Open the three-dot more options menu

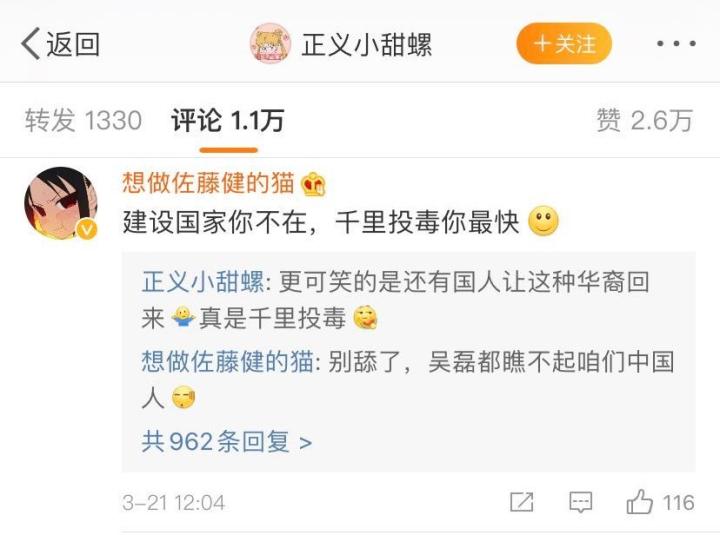point(676,44)
